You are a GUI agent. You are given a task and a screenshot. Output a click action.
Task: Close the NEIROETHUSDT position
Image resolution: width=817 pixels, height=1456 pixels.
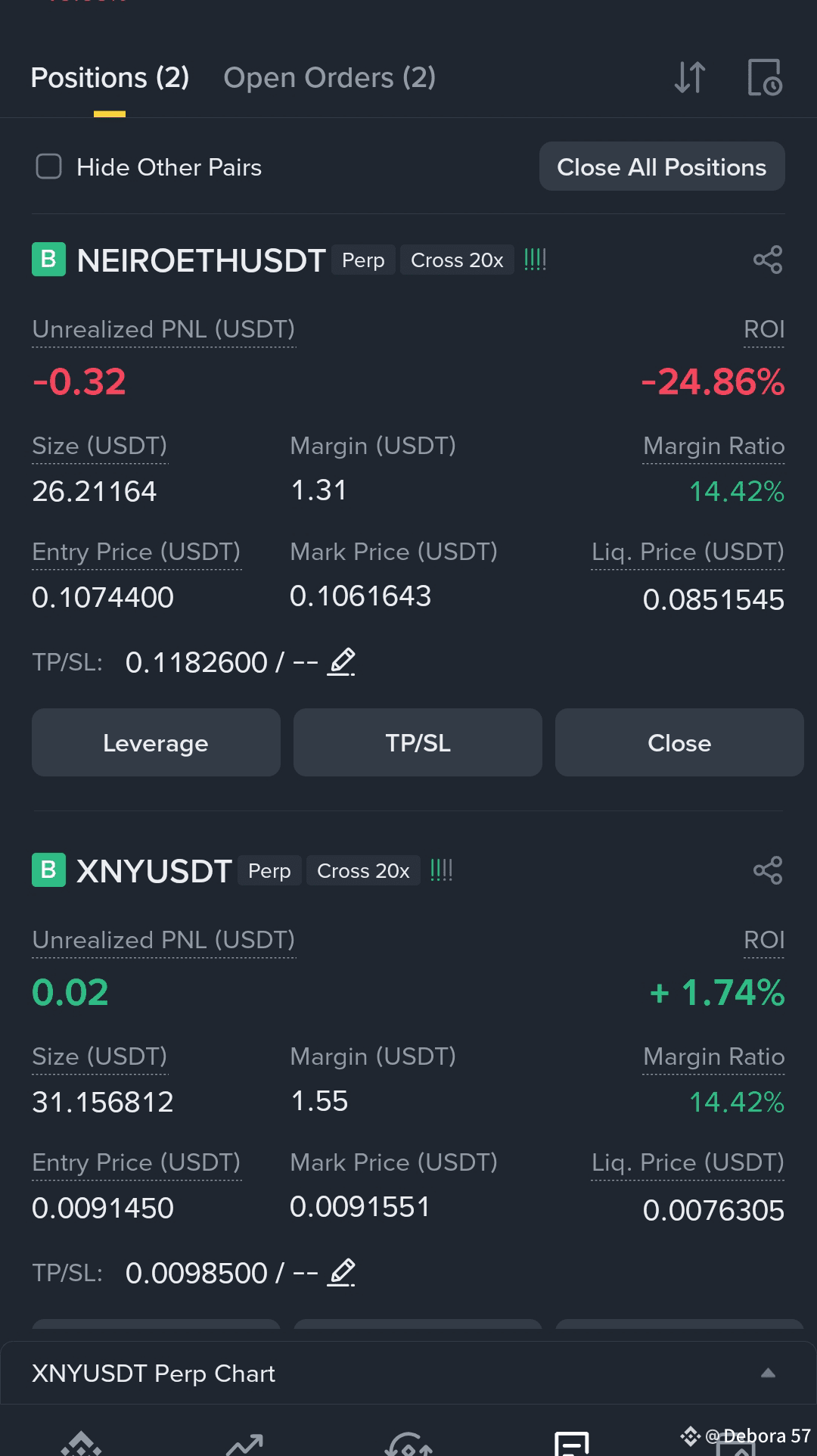(x=679, y=742)
